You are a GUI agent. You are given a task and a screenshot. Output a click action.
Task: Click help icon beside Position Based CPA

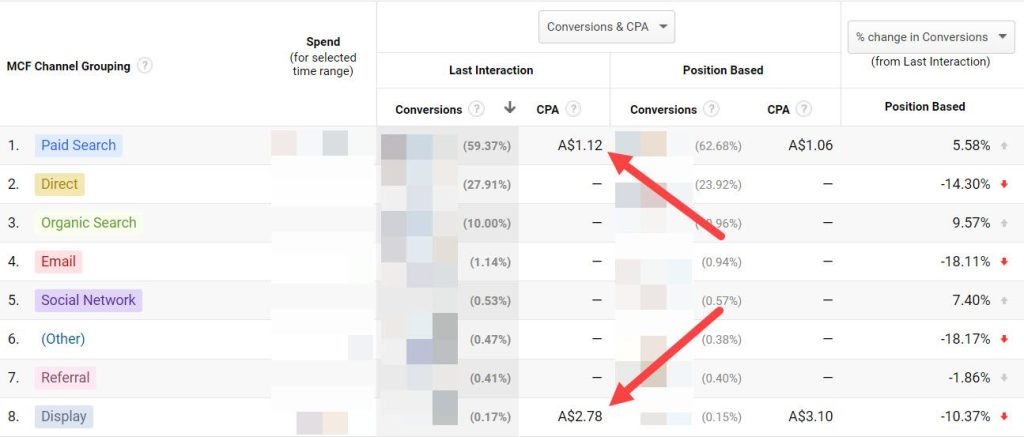point(804,109)
